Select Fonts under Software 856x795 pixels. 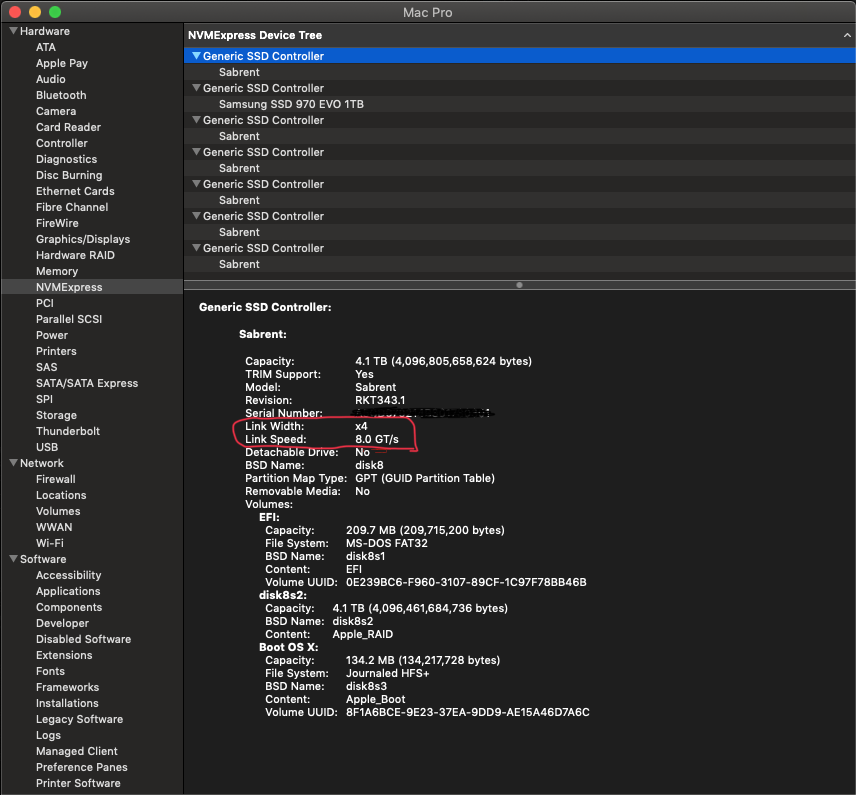tap(50, 672)
